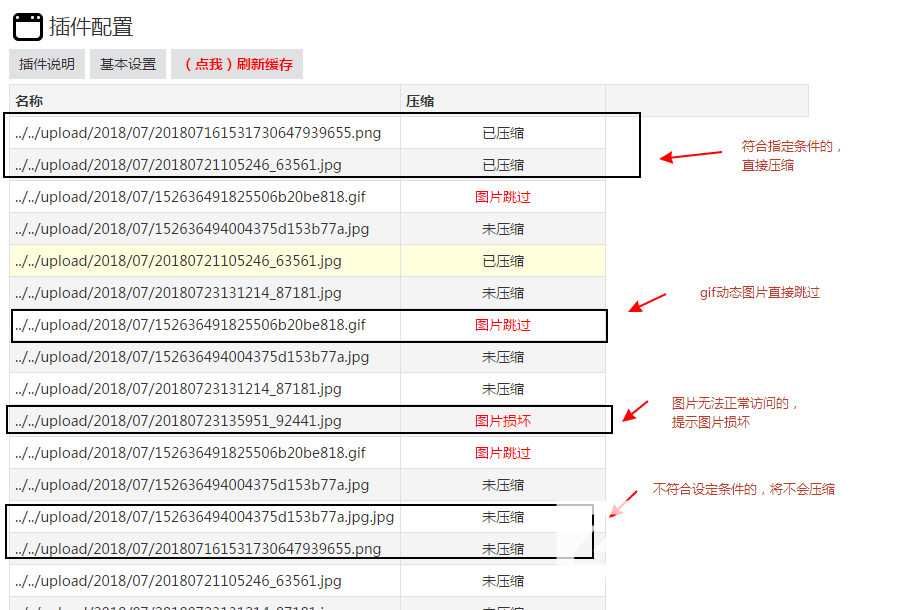The width and height of the screenshot is (899, 610).
Task: Click 未压缩 status of the .jpg.jpg row
Action: tap(503, 517)
